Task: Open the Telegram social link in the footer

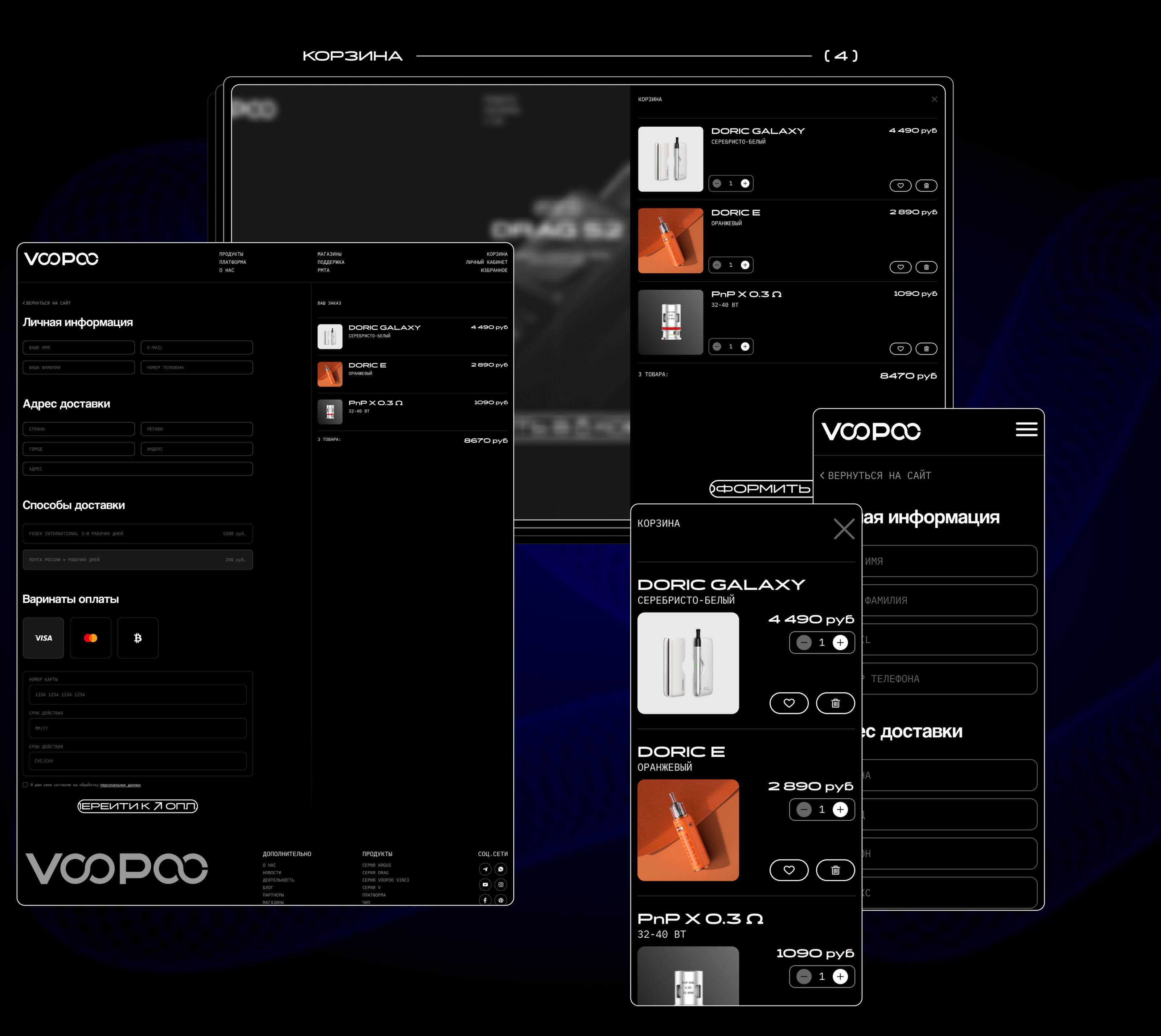Action: [485, 869]
